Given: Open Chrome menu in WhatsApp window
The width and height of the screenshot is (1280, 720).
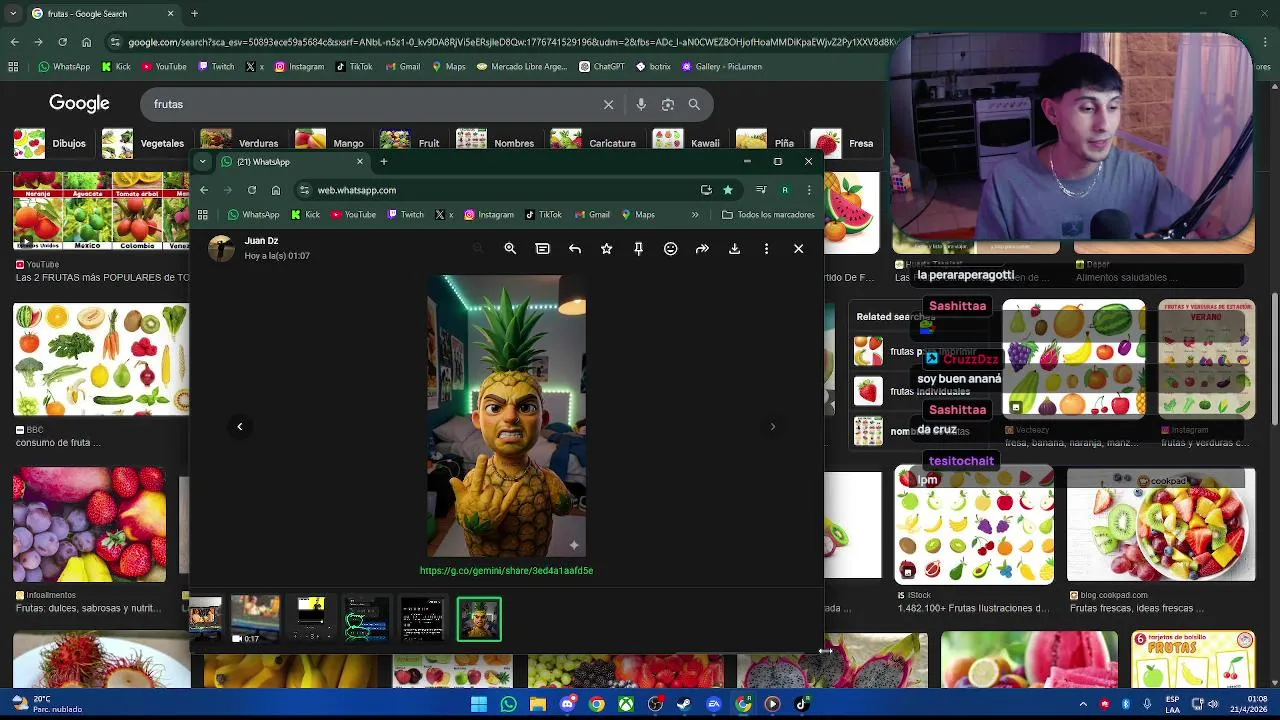Looking at the screenshot, I should tap(809, 190).
